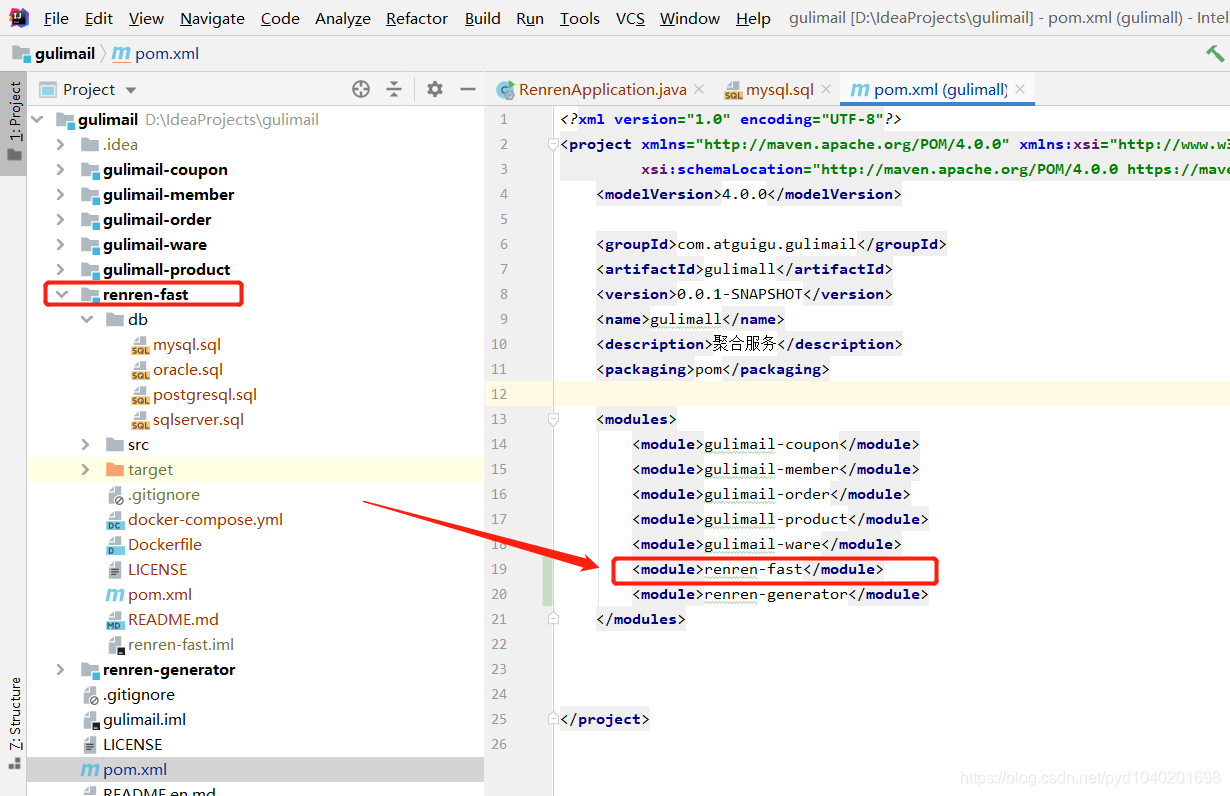Click the IntelliJ IDEA logo icon
1230x796 pixels.
pos(18,18)
